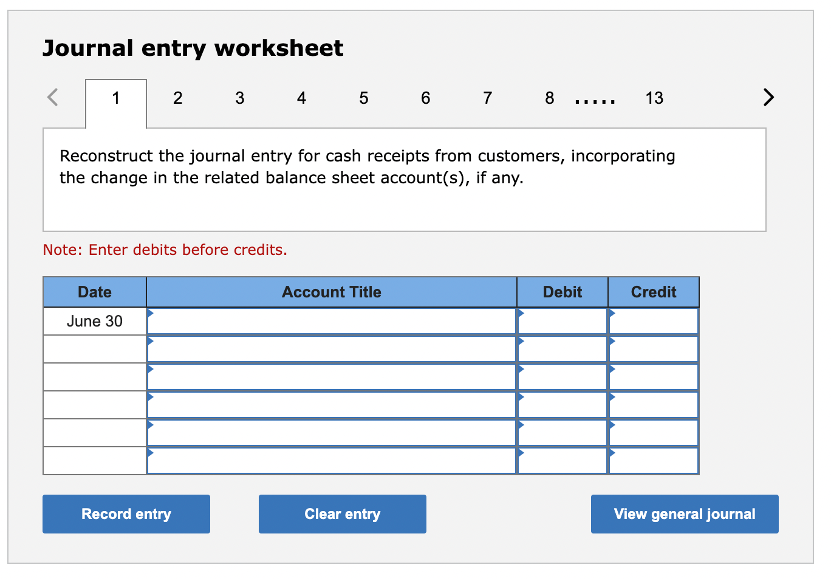Select the second row Credit marker
Screen dimensions: 832x580
tap(612, 342)
